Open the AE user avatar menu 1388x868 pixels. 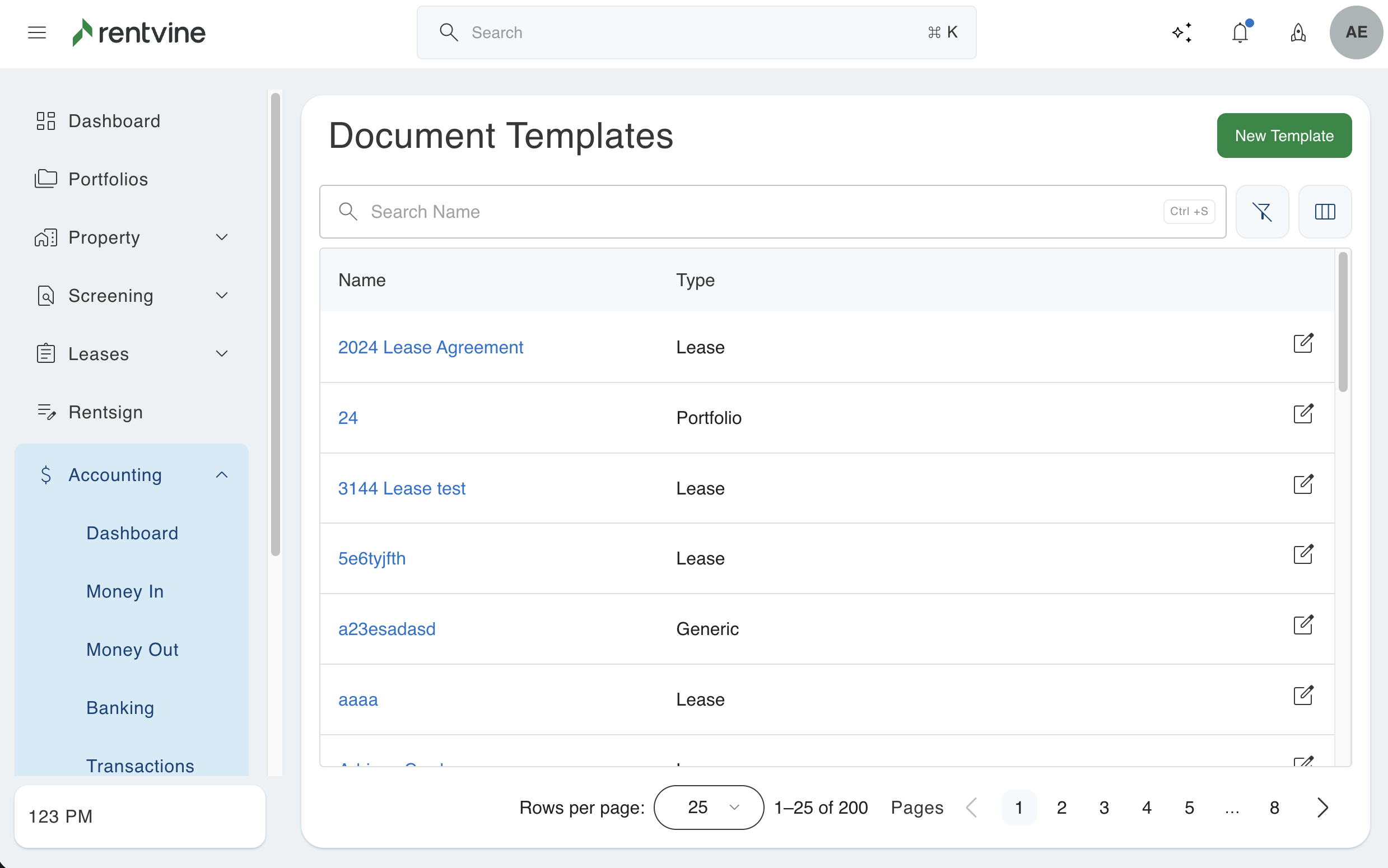click(1356, 32)
